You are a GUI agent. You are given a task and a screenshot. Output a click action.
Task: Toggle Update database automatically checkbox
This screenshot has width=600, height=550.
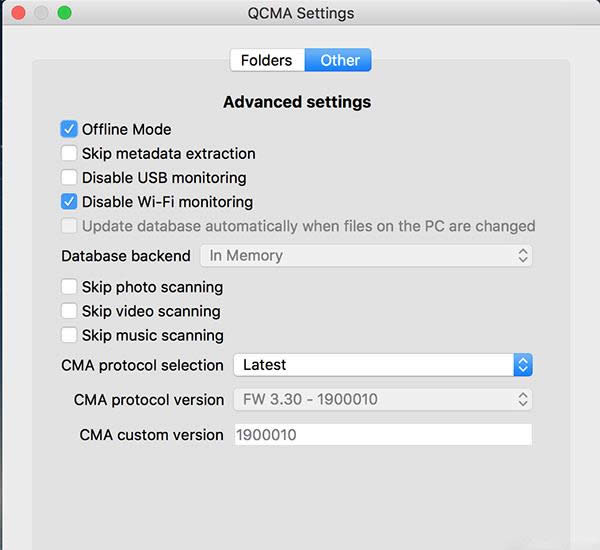[x=69, y=226]
